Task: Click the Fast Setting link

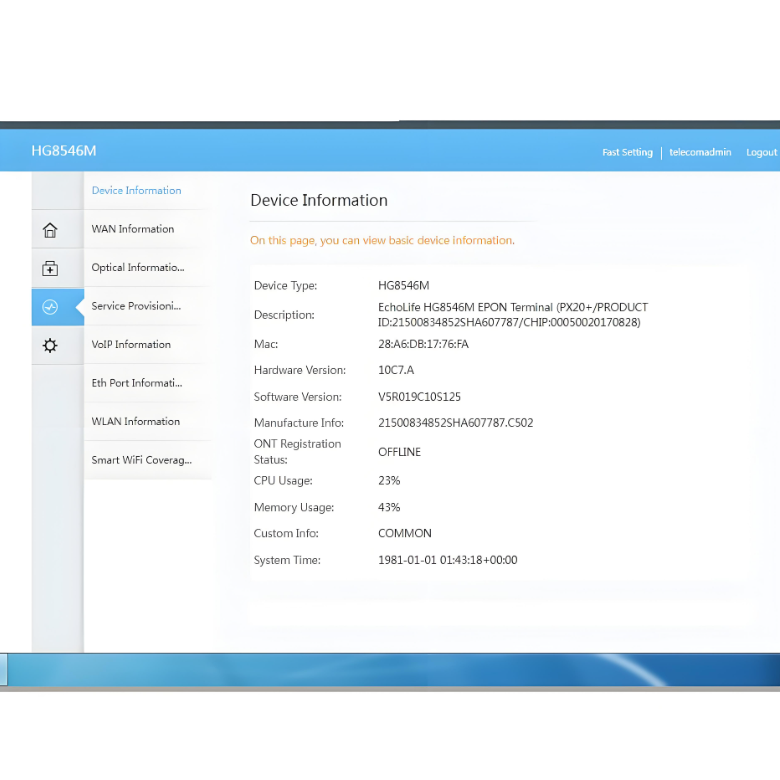Action: (627, 152)
